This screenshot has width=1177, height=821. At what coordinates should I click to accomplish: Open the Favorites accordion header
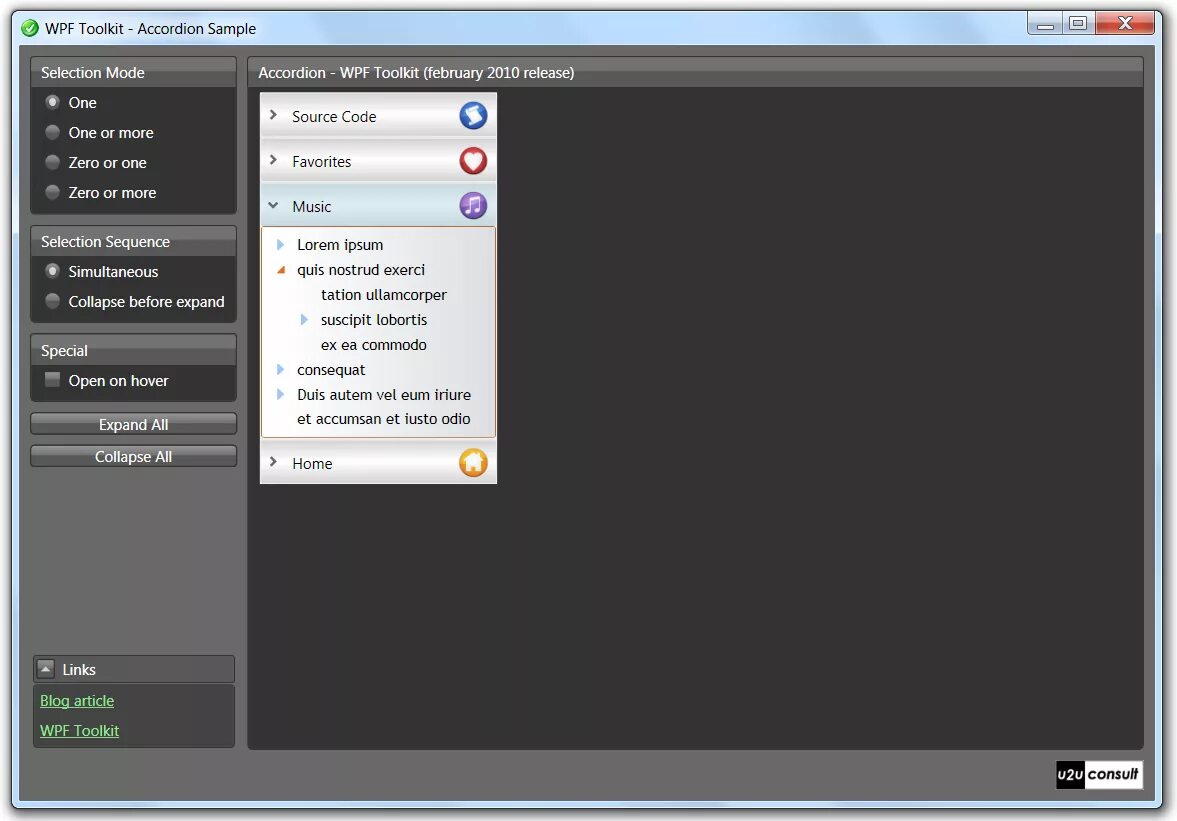pos(378,161)
